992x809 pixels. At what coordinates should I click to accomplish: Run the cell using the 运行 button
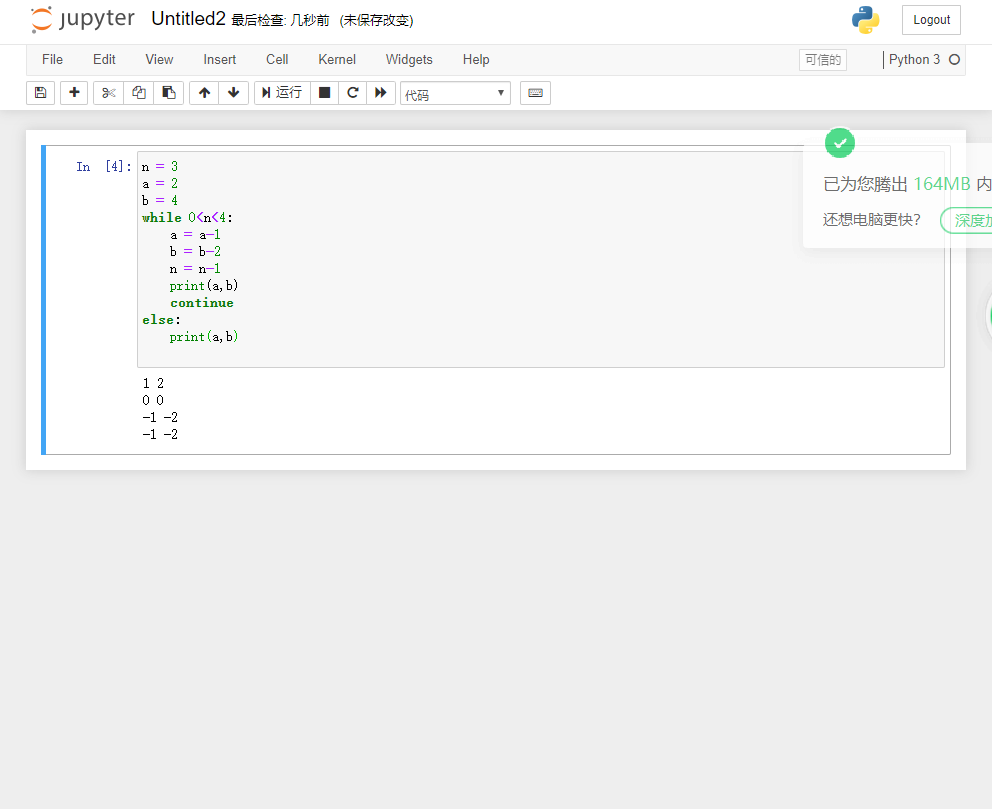tap(281, 92)
